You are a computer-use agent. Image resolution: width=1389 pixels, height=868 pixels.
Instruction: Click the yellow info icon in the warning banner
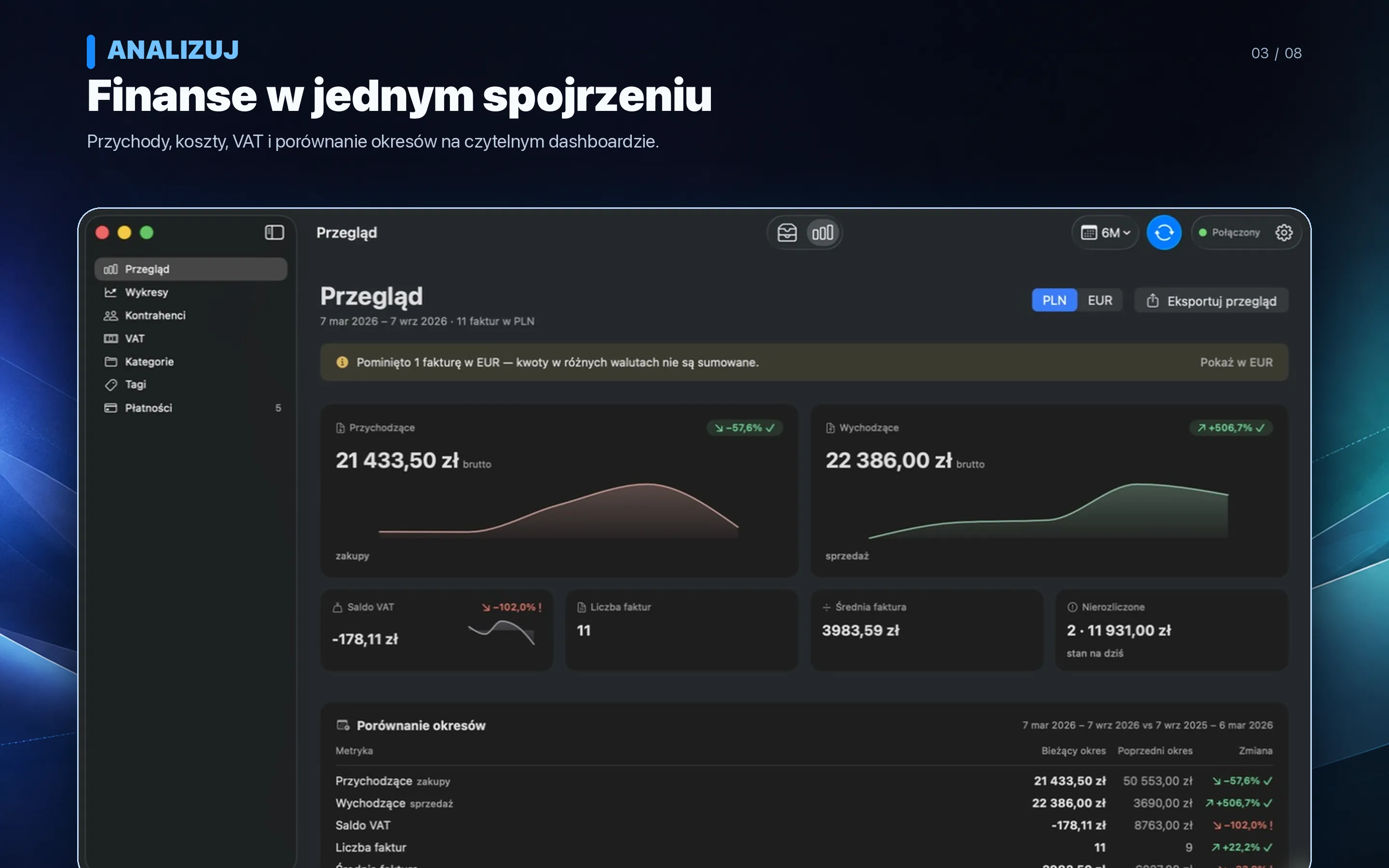(342, 362)
